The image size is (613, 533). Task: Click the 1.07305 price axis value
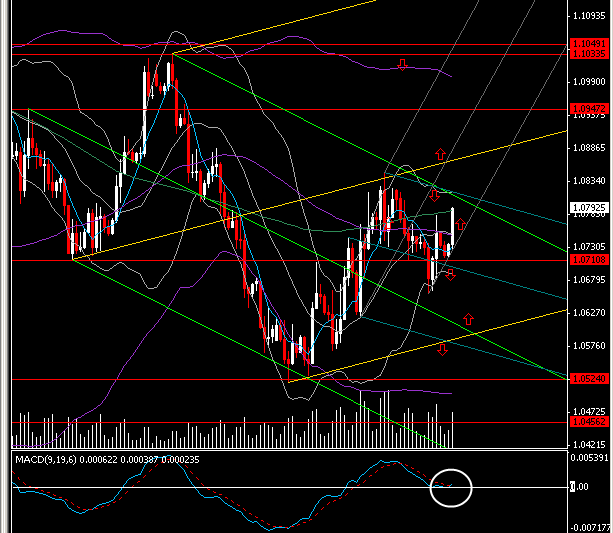click(589, 247)
